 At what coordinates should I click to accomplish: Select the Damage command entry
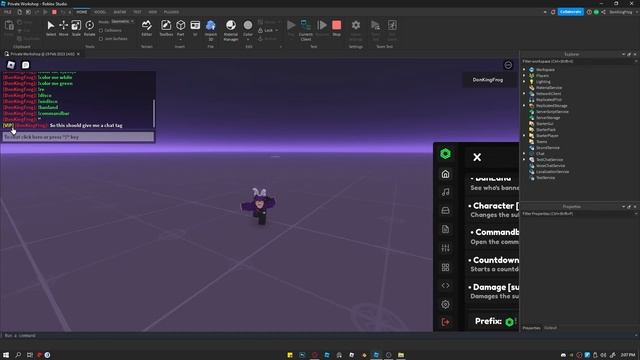point(493,291)
